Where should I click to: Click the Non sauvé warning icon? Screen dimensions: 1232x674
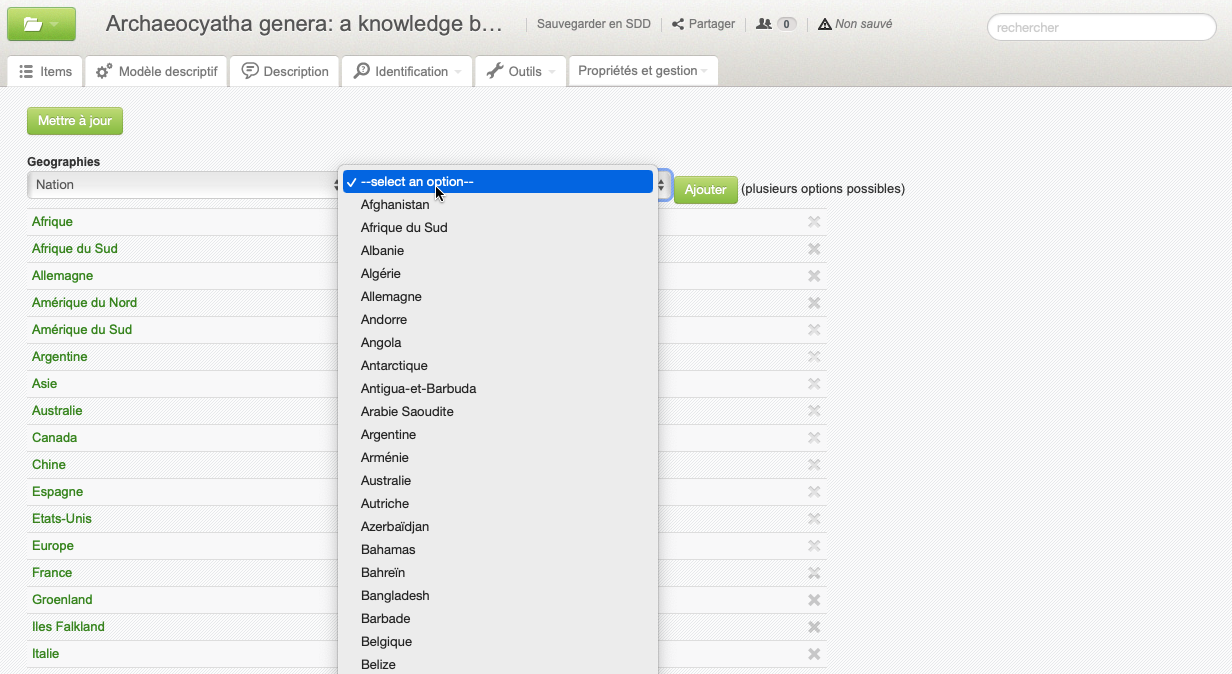pyautogui.click(x=824, y=24)
